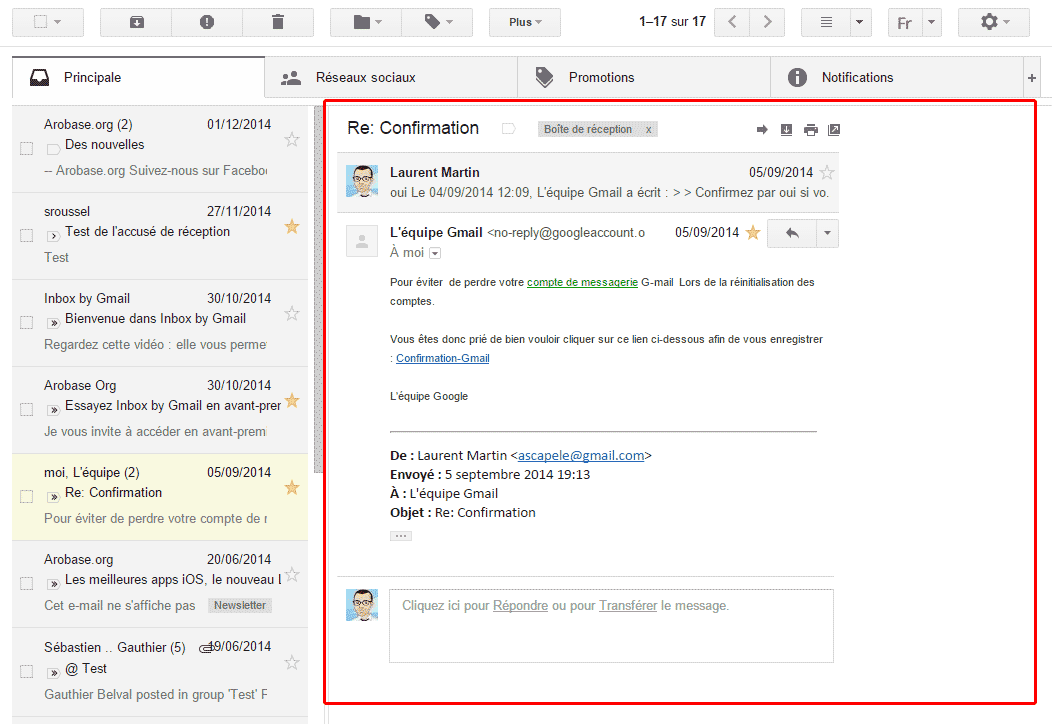Star Laurent Martin's message in the preview

[x=827, y=172]
